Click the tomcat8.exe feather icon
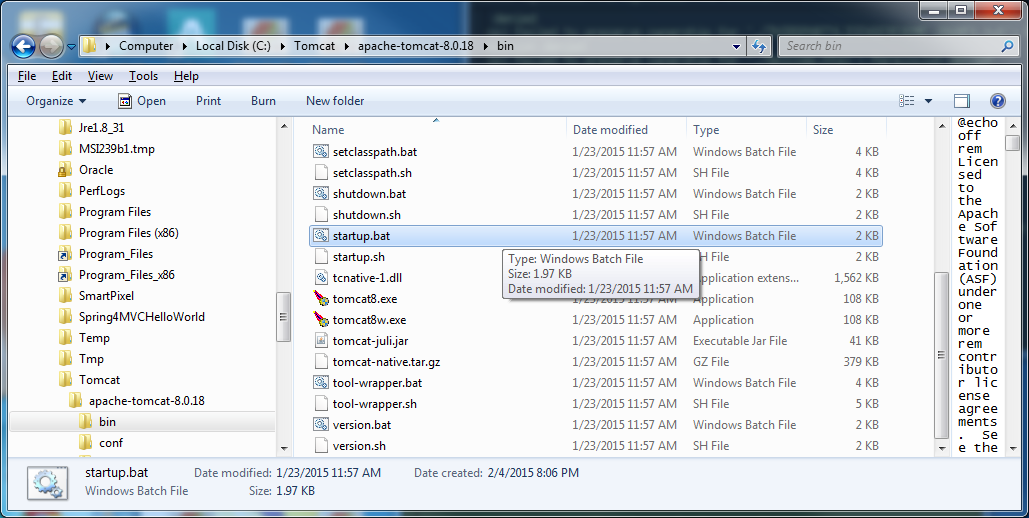 (x=321, y=299)
